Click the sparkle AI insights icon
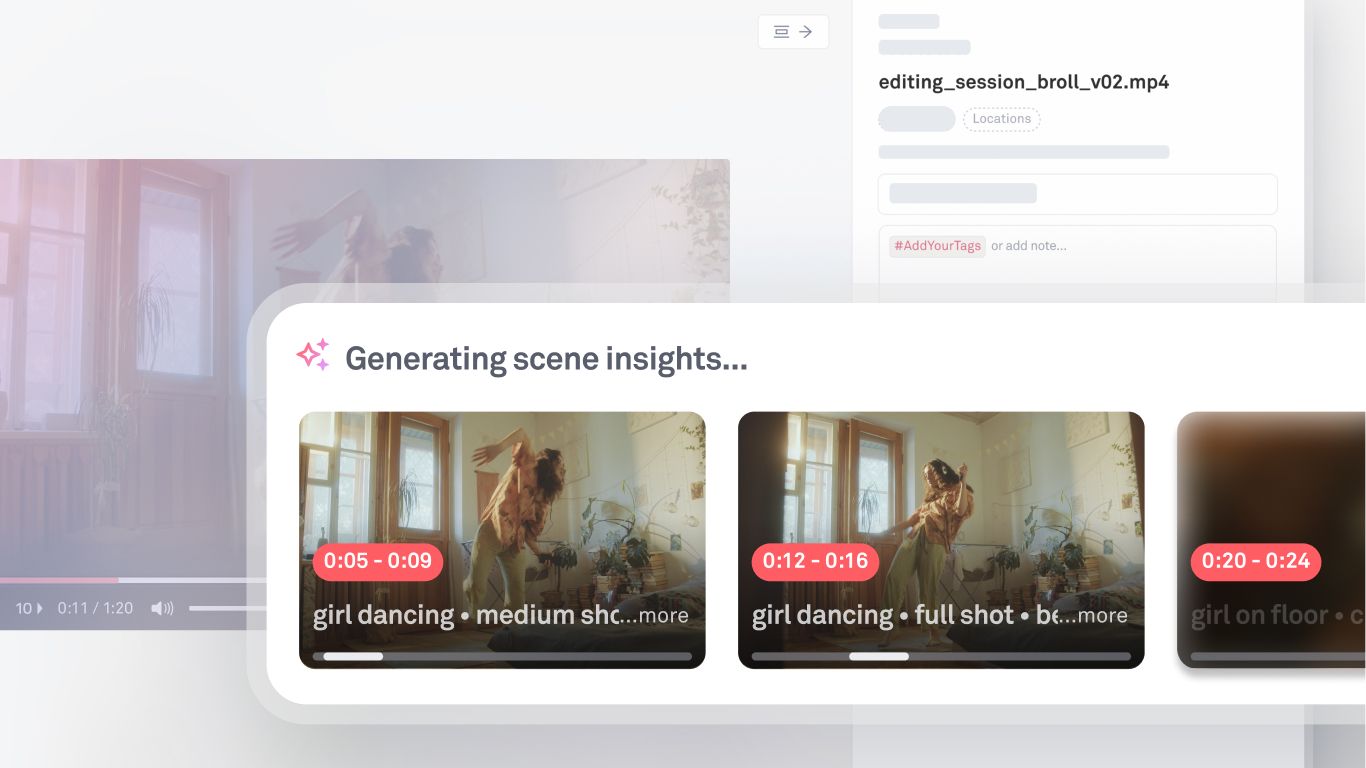This screenshot has width=1366, height=768. point(313,356)
